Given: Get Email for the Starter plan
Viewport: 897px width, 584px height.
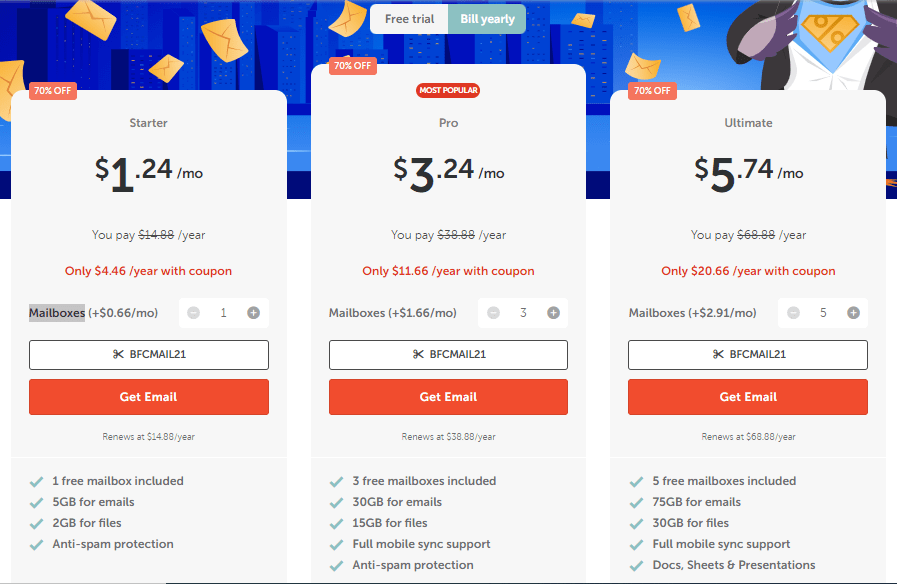Looking at the screenshot, I should [x=149, y=397].
